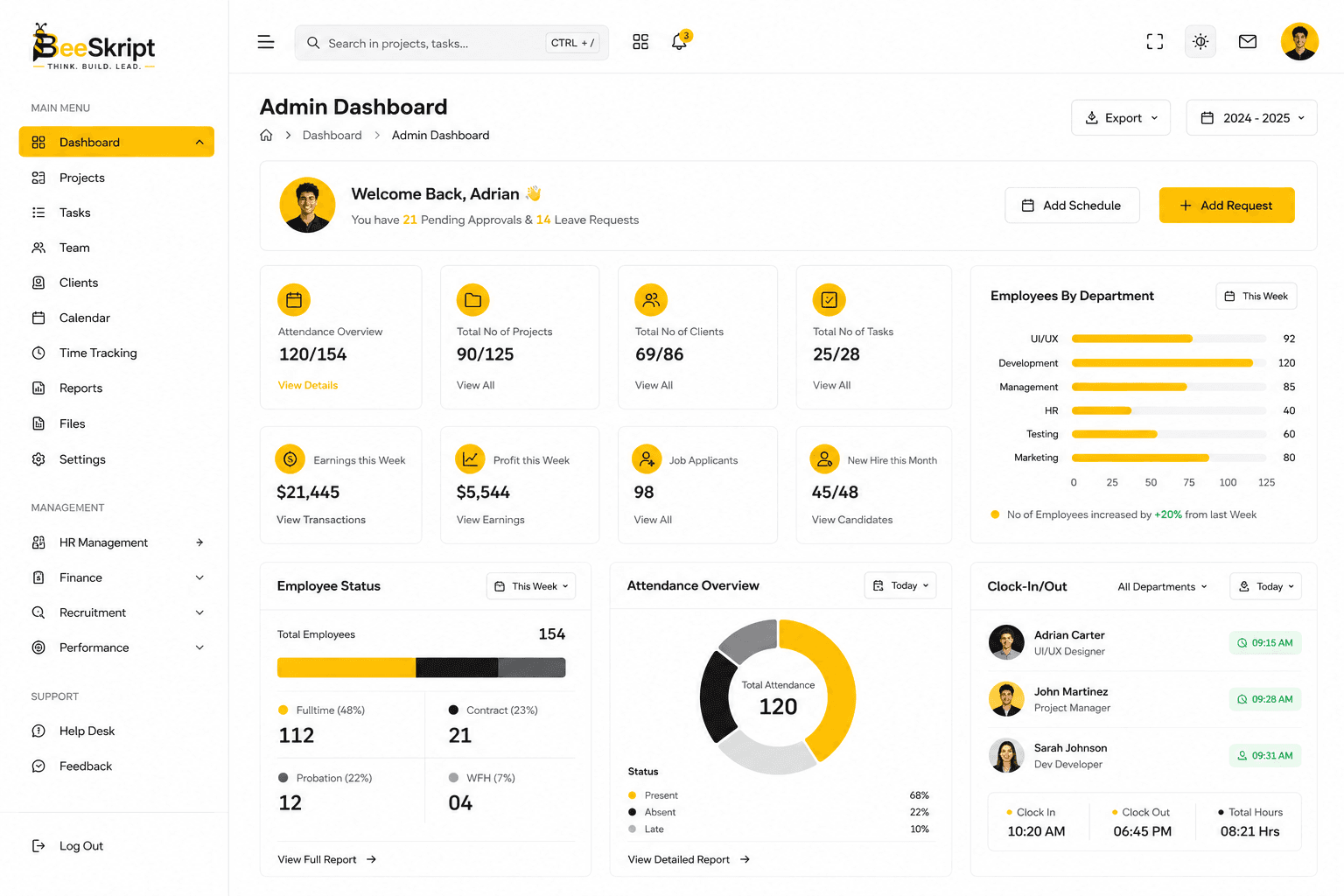Open Clock-In/Out Today dropdown
This screenshot has width=1344, height=896.
click(x=1265, y=586)
